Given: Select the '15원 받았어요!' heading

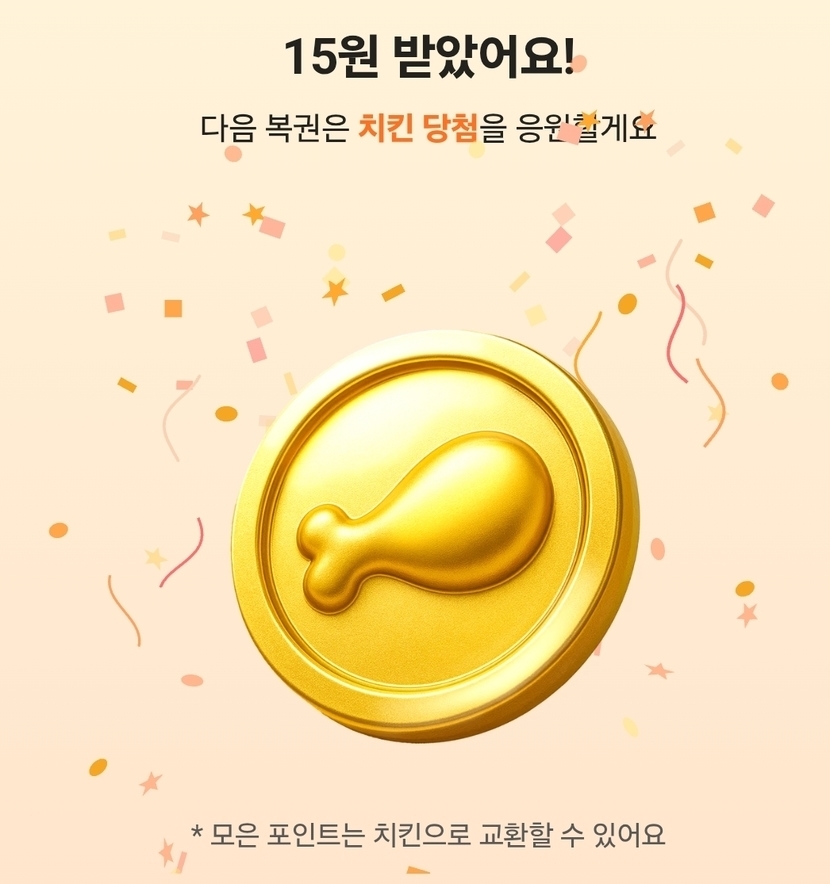Looking at the screenshot, I should pos(429,58).
